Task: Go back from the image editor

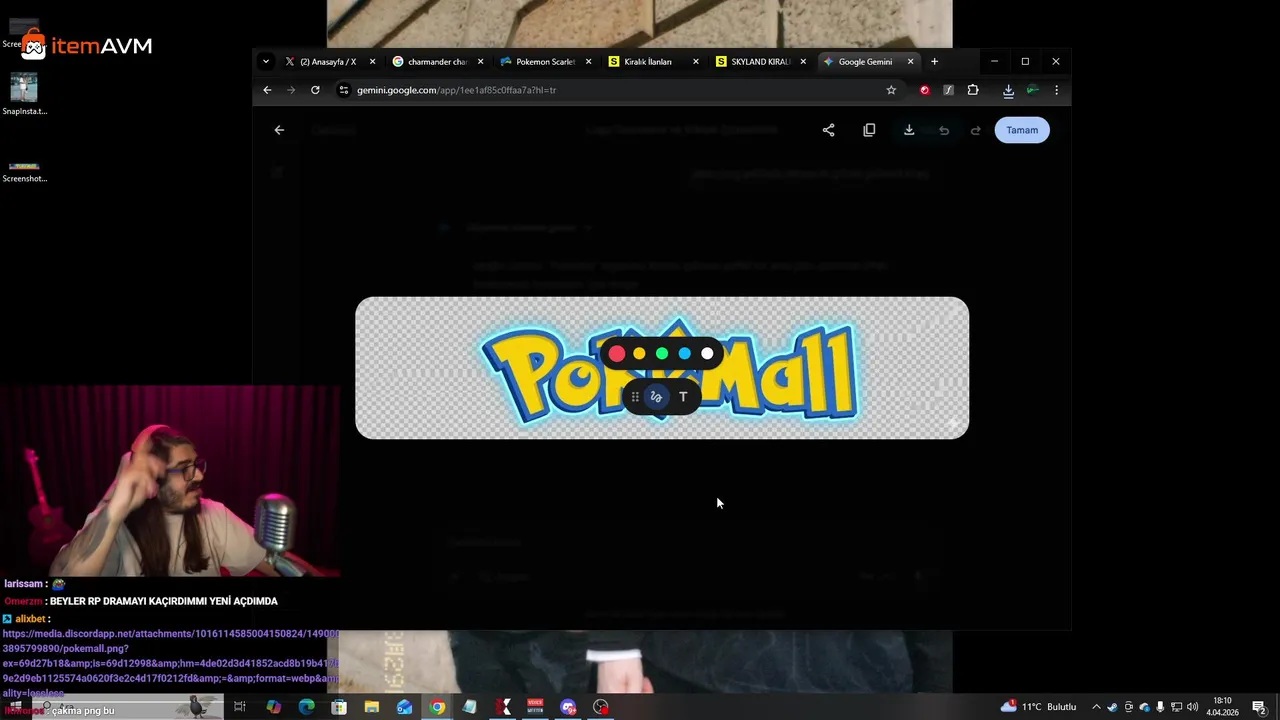Action: tap(279, 130)
